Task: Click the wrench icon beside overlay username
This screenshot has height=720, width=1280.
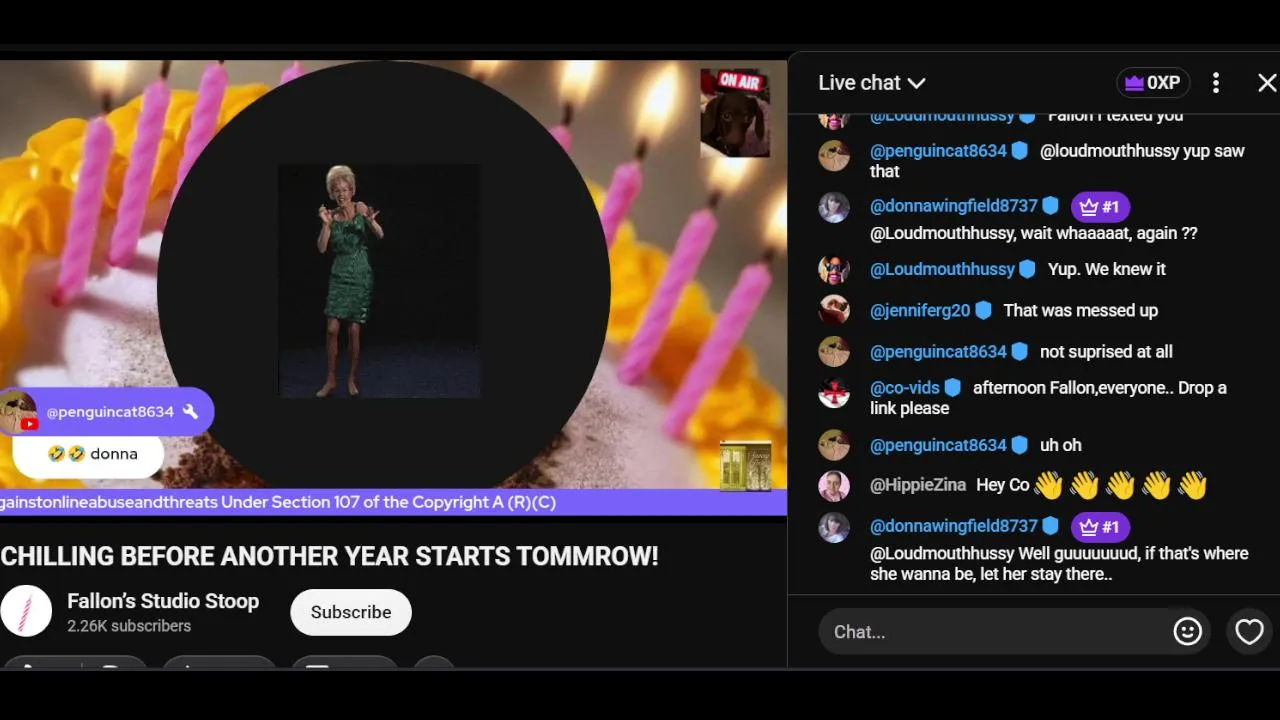Action: coord(190,412)
